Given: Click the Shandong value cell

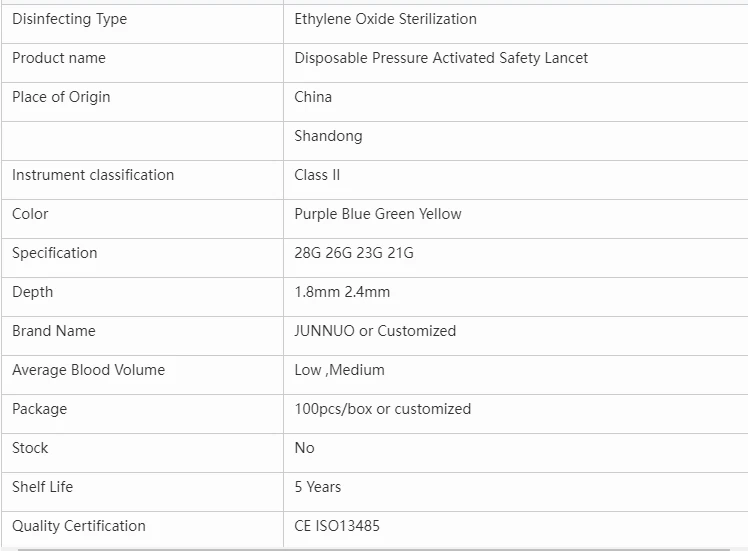Looking at the screenshot, I should pyautogui.click(x=516, y=141).
